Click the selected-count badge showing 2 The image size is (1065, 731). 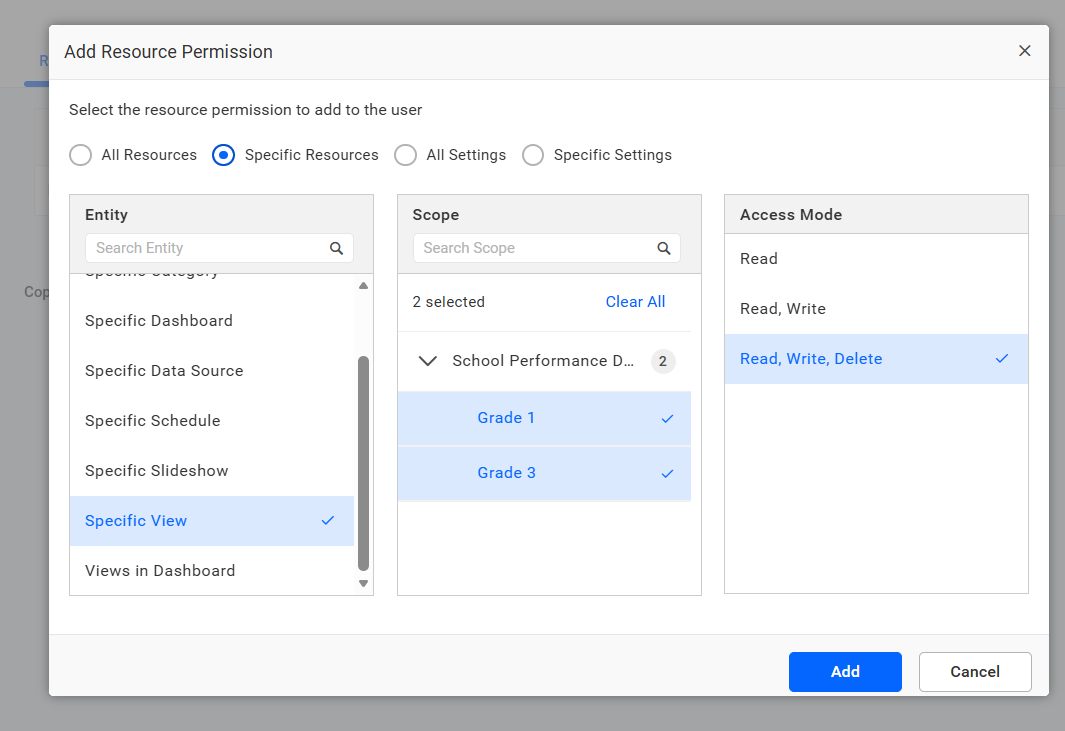point(663,361)
